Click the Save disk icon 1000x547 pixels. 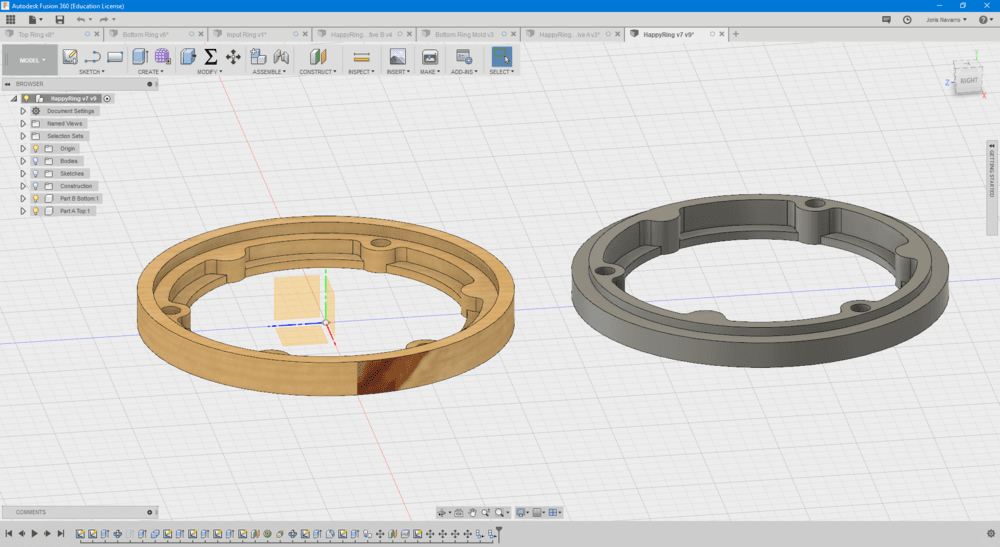60,19
